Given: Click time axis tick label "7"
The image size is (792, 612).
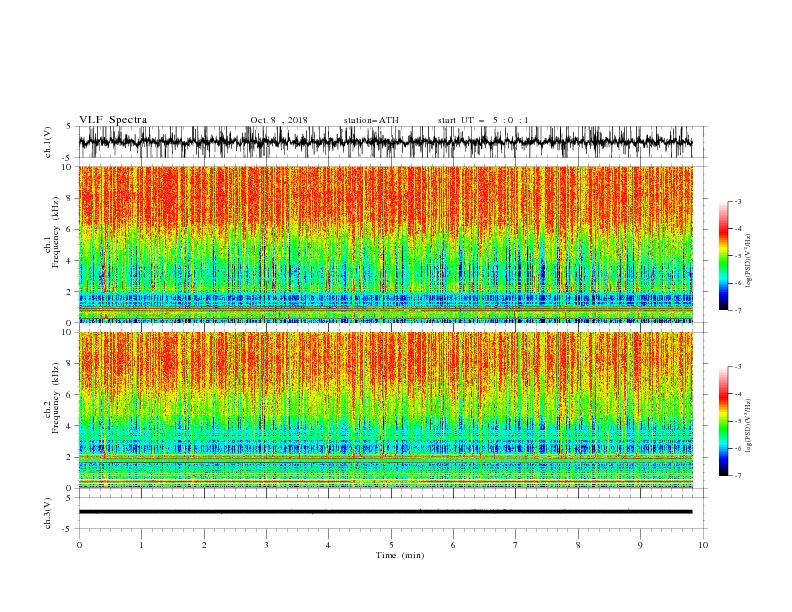Looking at the screenshot, I should pos(515,545).
